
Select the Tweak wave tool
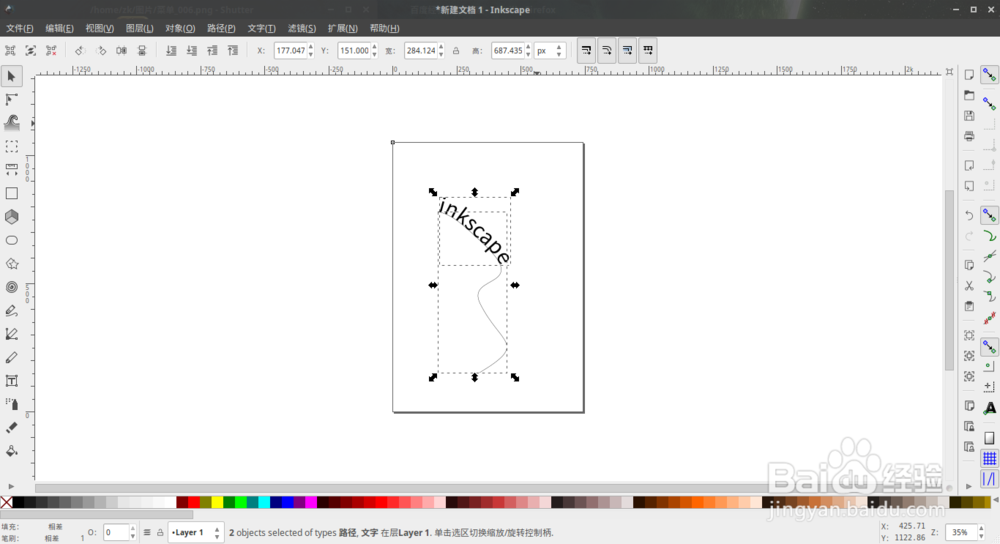(x=11, y=122)
